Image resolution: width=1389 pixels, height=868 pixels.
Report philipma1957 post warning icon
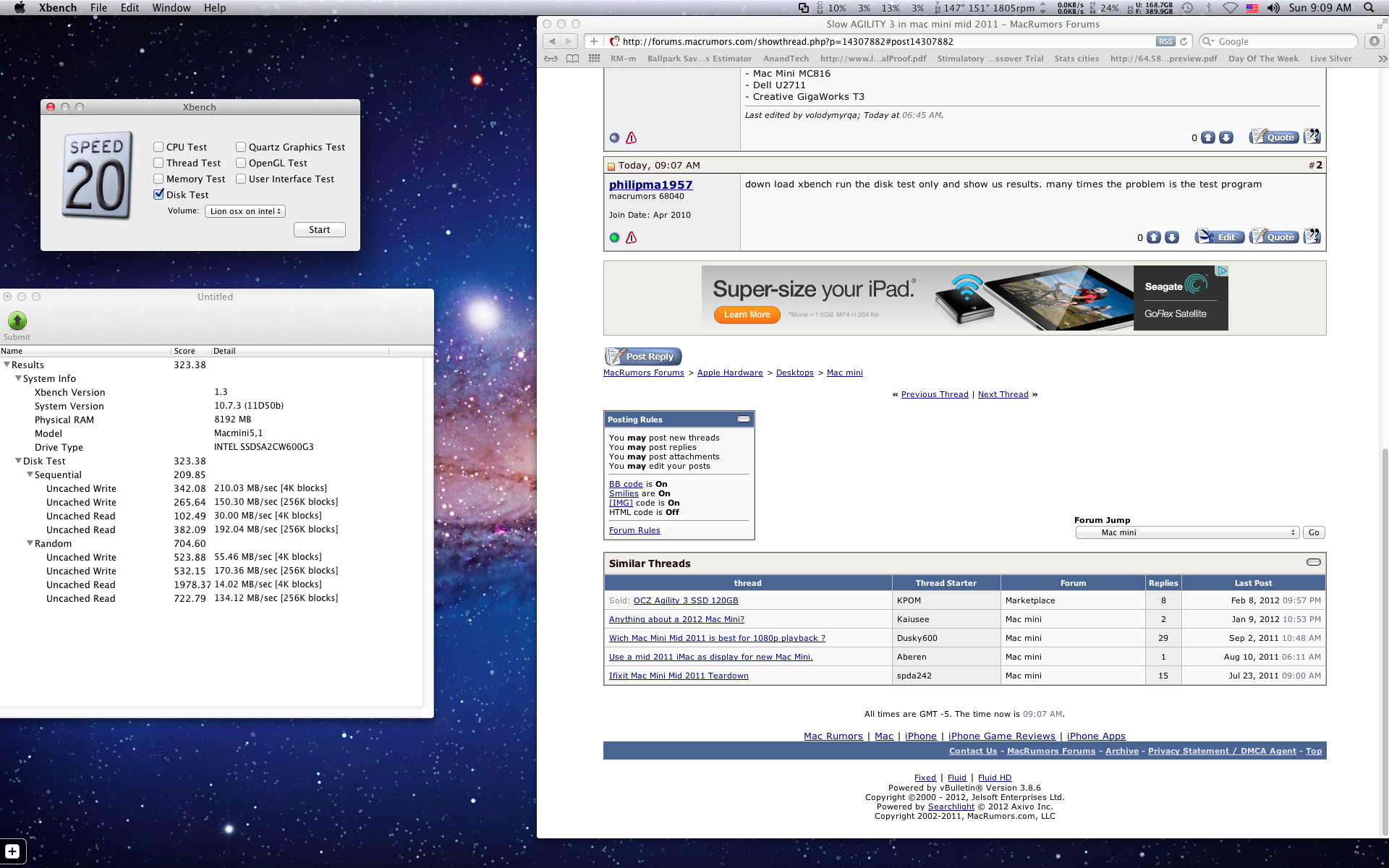[631, 237]
